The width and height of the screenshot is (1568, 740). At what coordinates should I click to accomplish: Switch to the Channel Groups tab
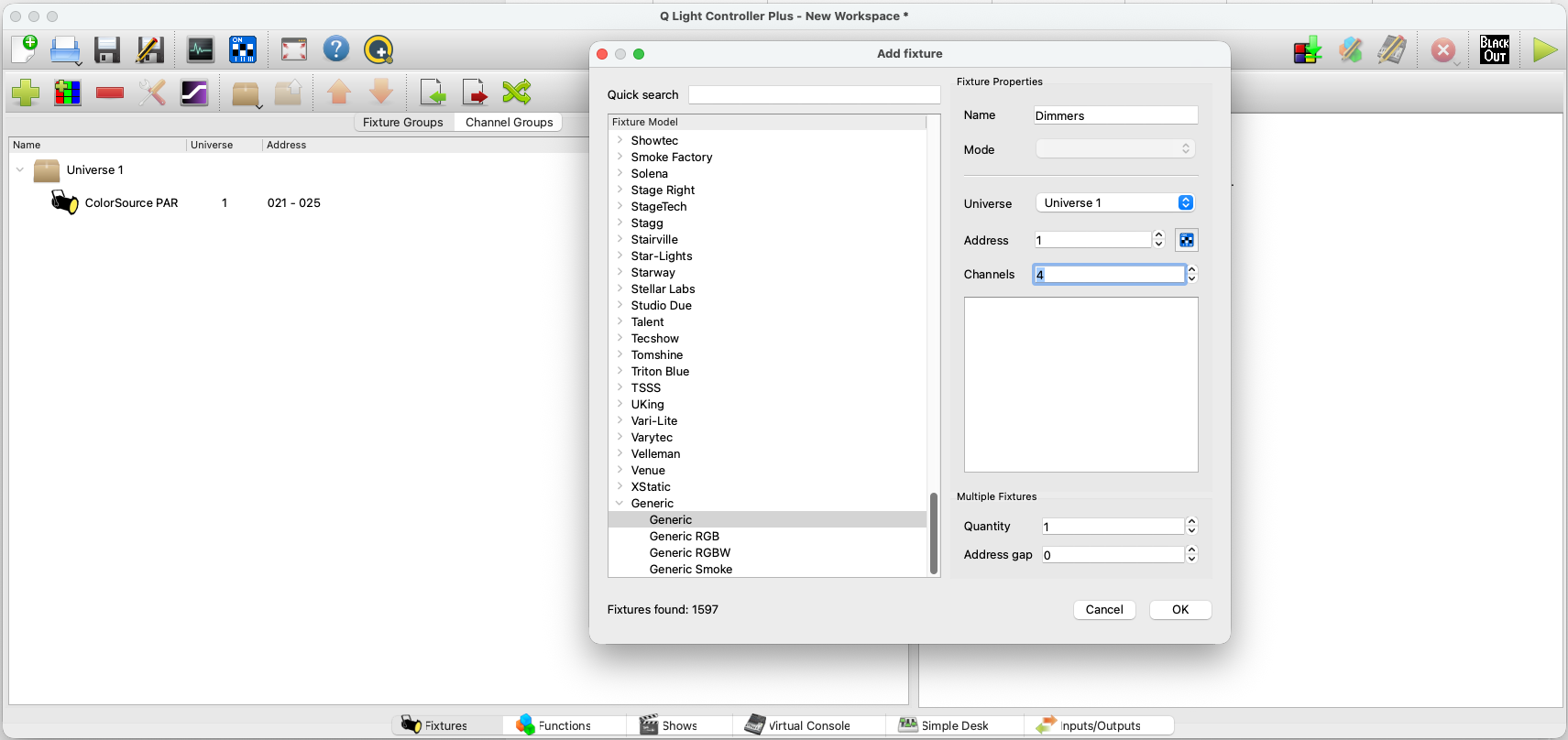pyautogui.click(x=509, y=123)
